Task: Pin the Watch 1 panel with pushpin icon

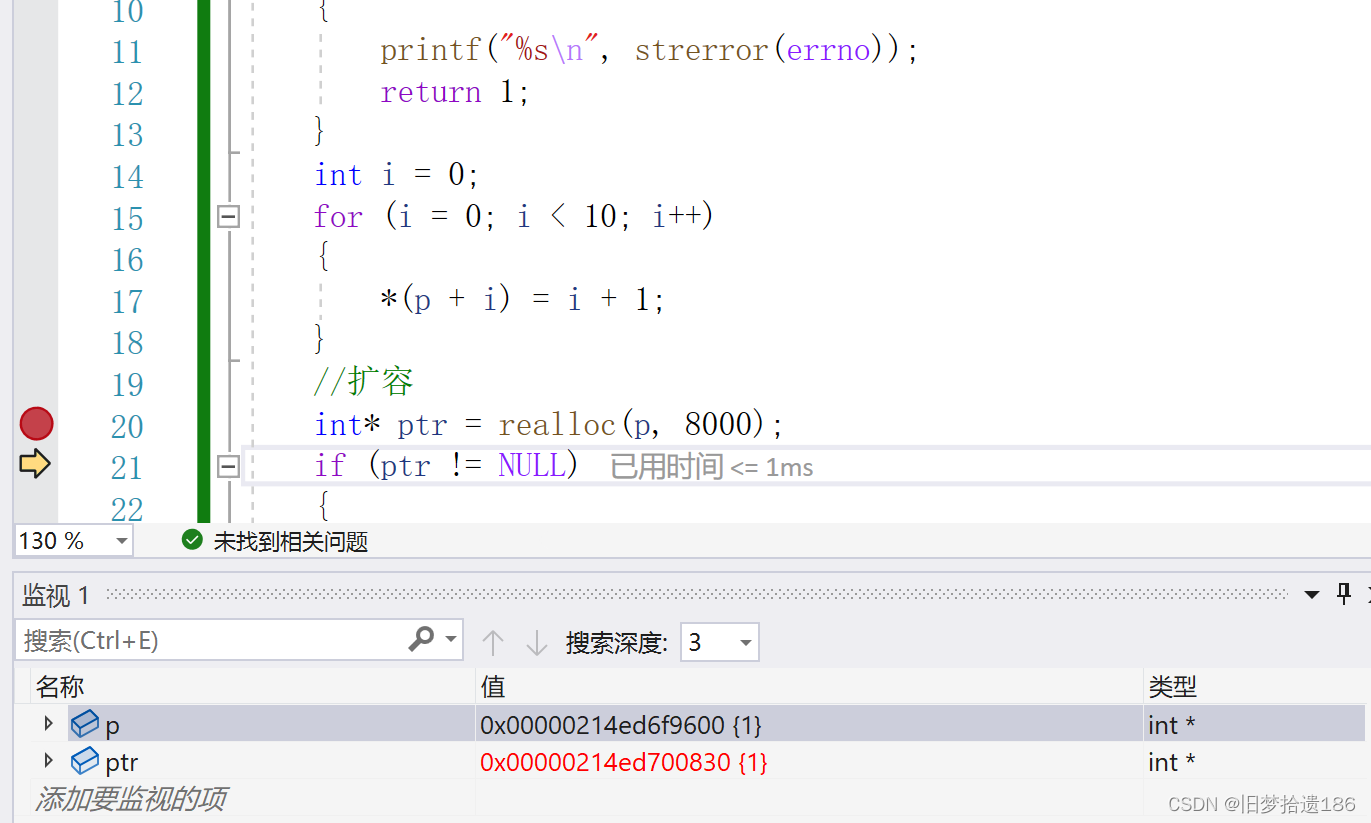Action: click(1344, 595)
